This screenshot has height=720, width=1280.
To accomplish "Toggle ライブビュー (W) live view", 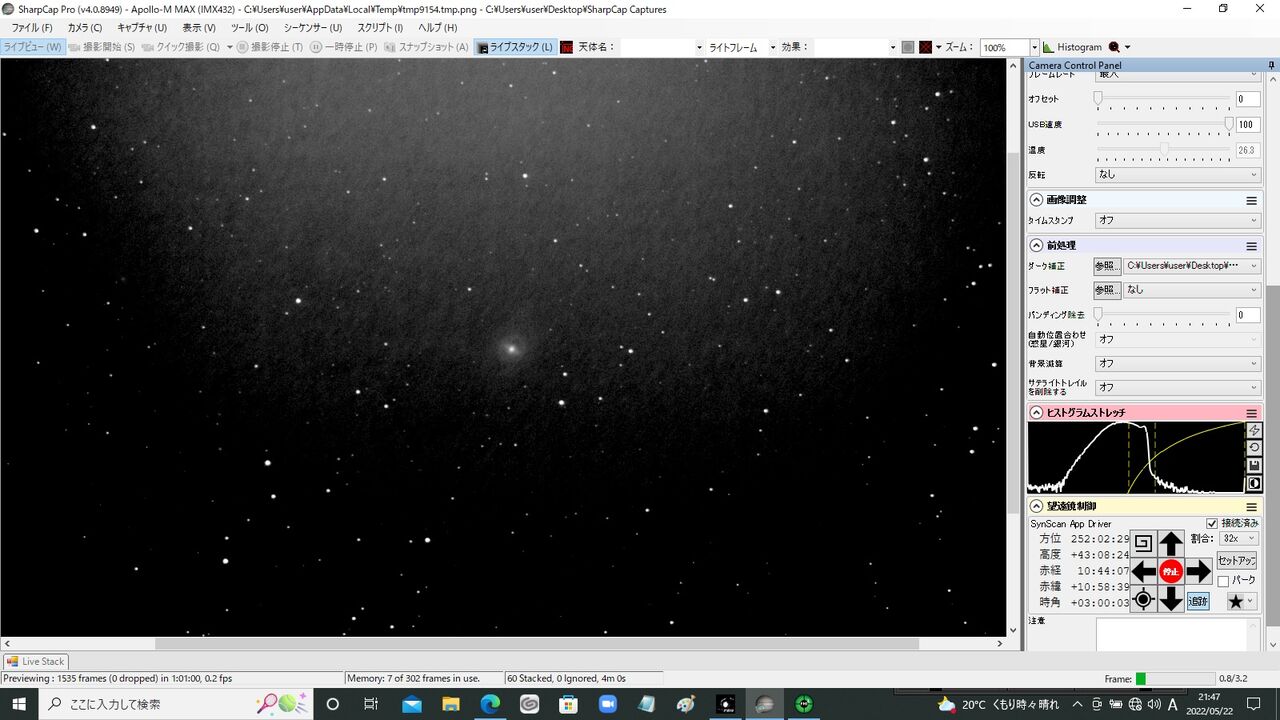I will click(33, 47).
